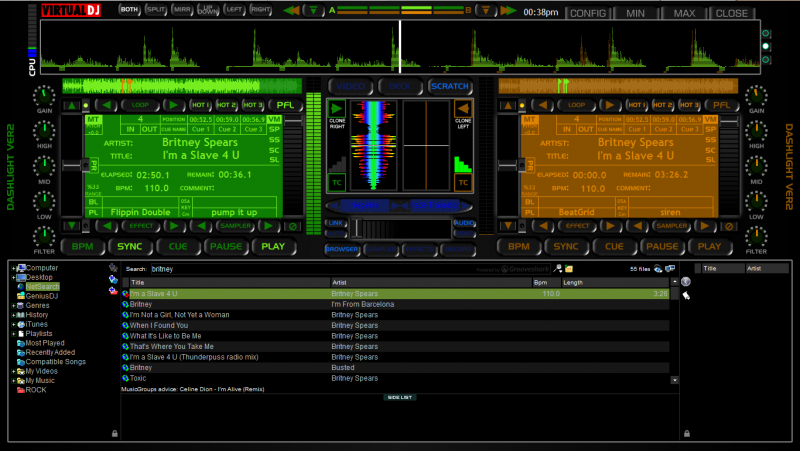Click left deck previous effect arrow
Image resolution: width=800 pixels, height=451 pixels.
click(x=107, y=226)
